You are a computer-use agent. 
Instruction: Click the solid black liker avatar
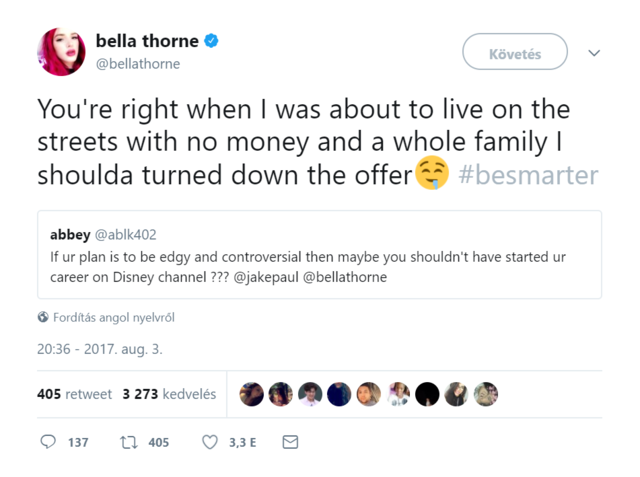tap(427, 394)
